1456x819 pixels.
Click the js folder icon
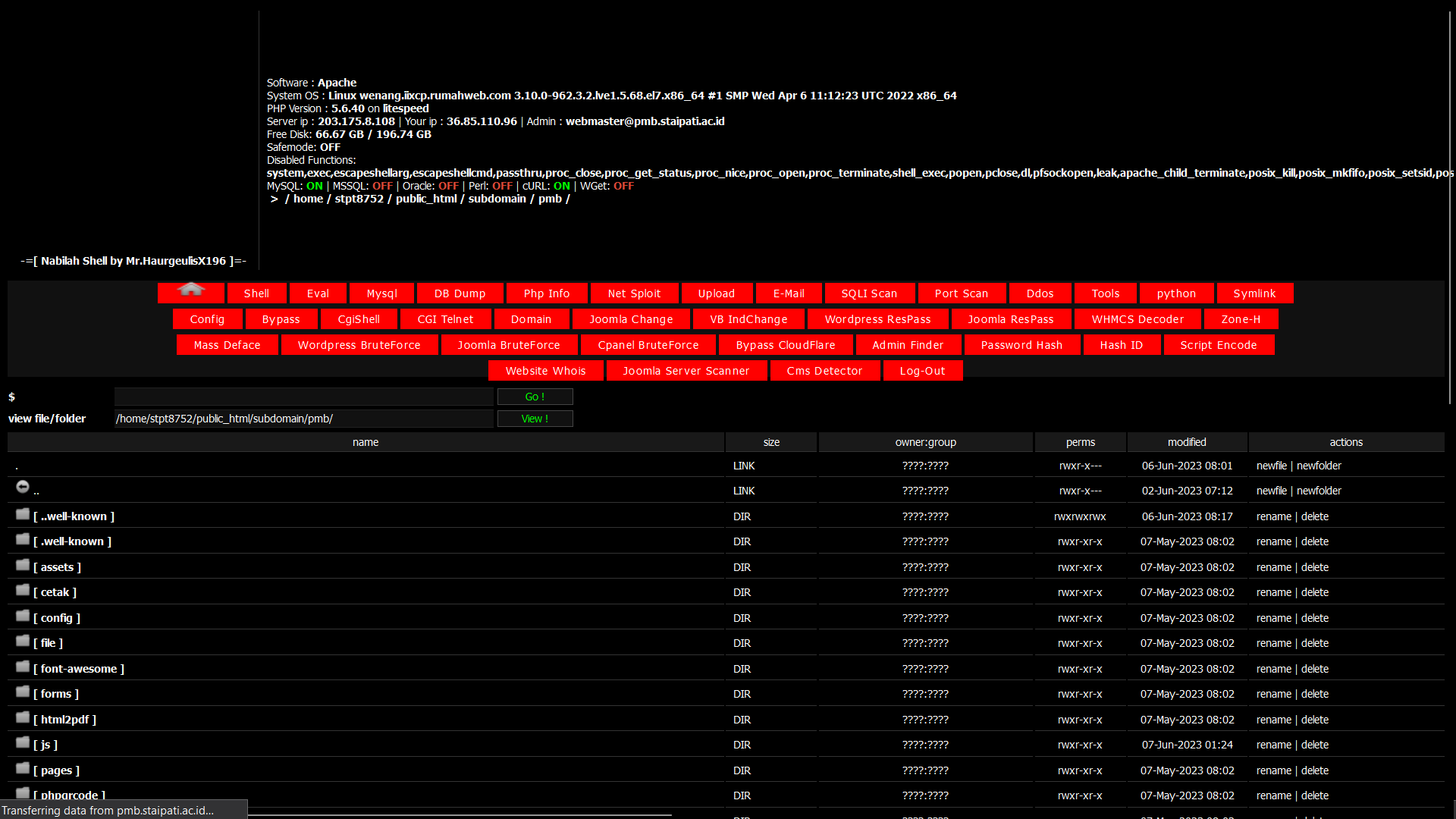click(x=23, y=742)
